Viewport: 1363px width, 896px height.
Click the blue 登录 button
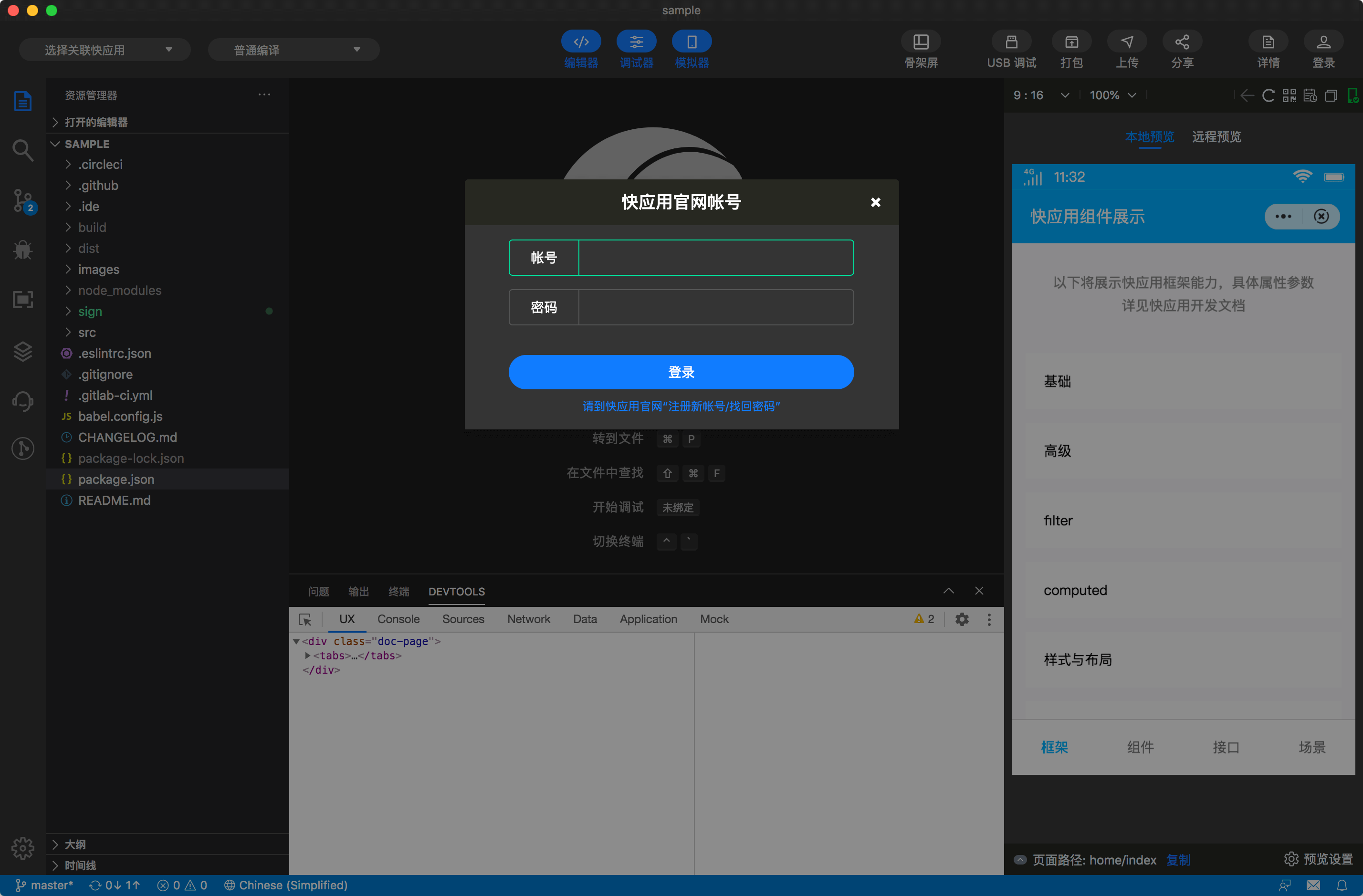pyautogui.click(x=681, y=372)
